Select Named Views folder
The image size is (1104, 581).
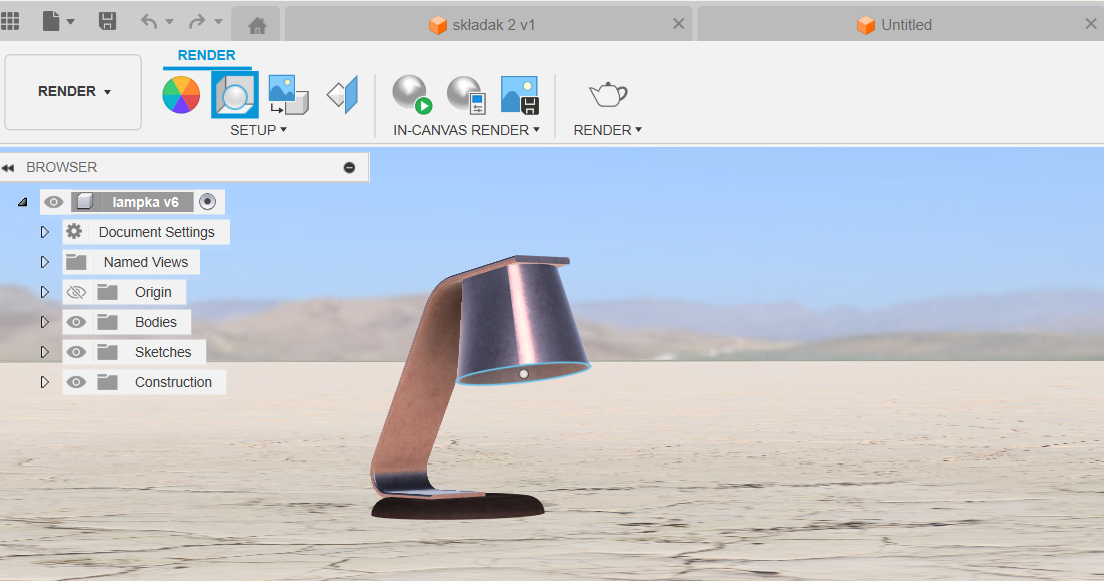[146, 262]
